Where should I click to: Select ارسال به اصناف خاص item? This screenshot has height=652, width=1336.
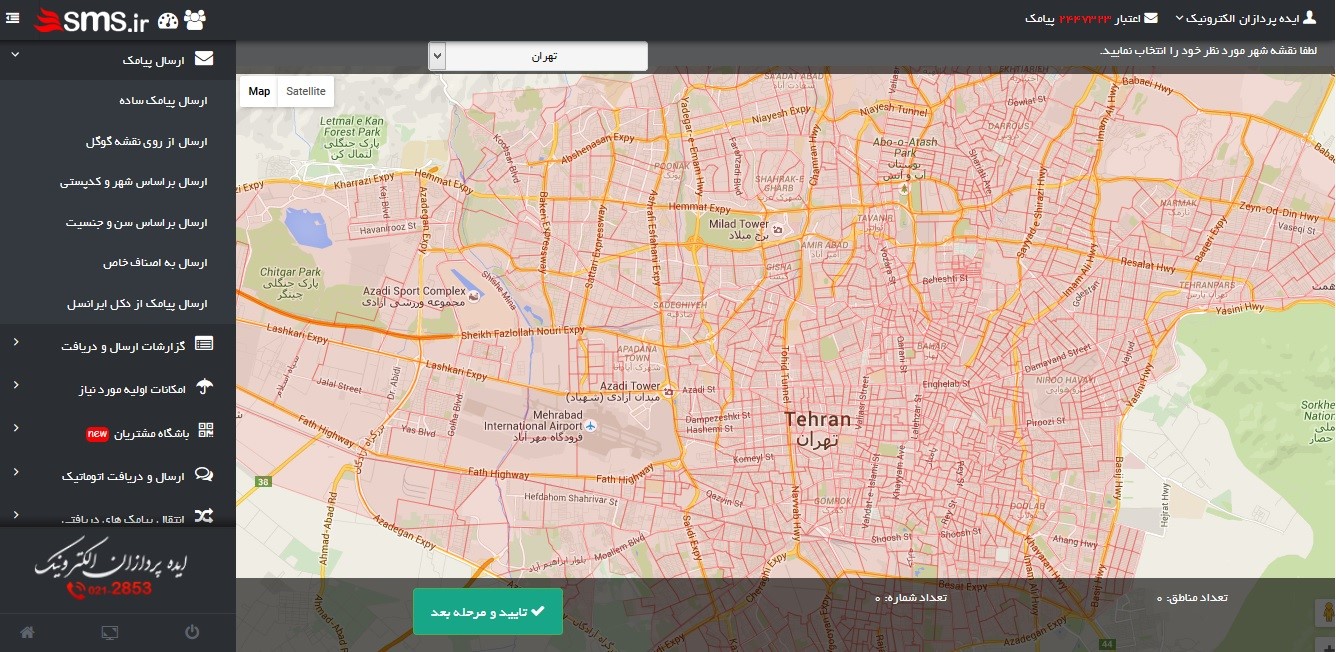tap(155, 263)
